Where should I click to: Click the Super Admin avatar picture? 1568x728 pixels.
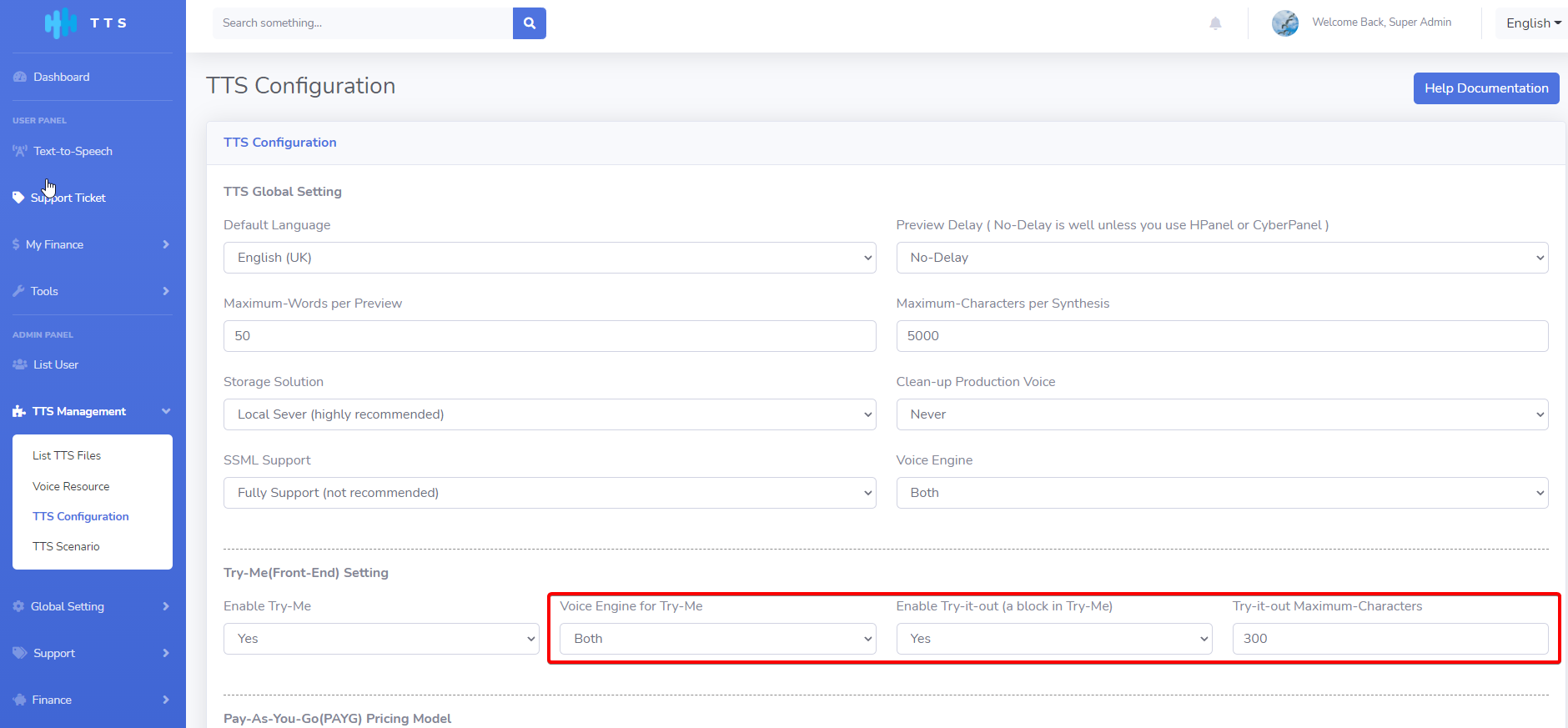(1285, 23)
